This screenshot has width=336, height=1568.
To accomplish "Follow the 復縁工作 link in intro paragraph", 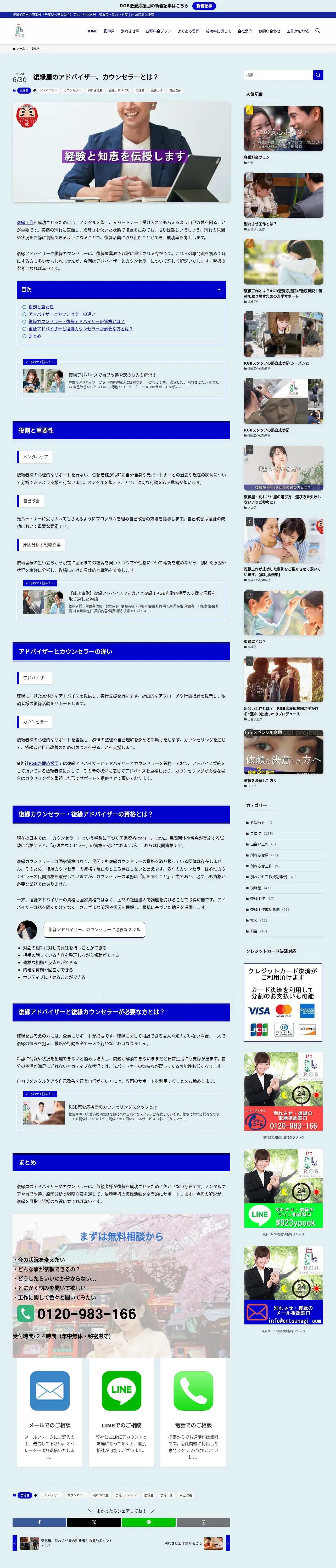I will [x=25, y=223].
